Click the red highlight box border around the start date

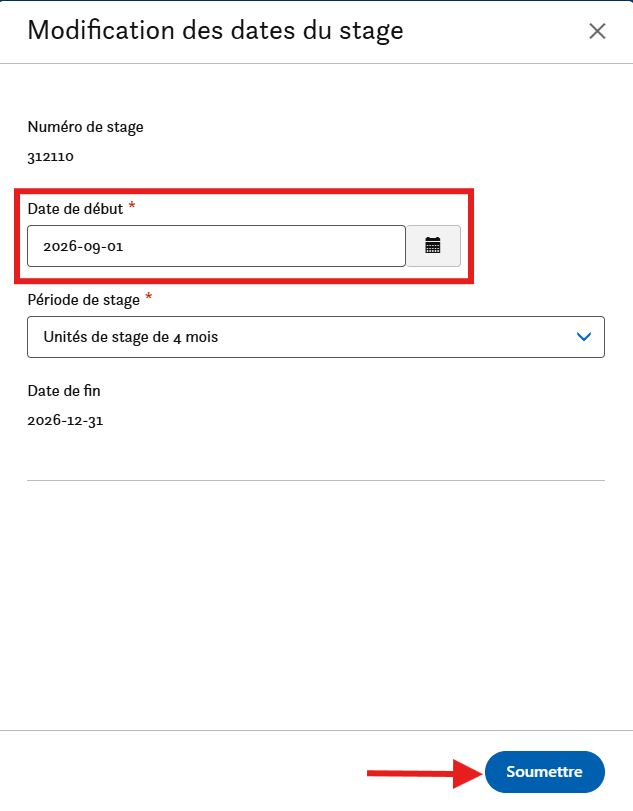(244, 191)
